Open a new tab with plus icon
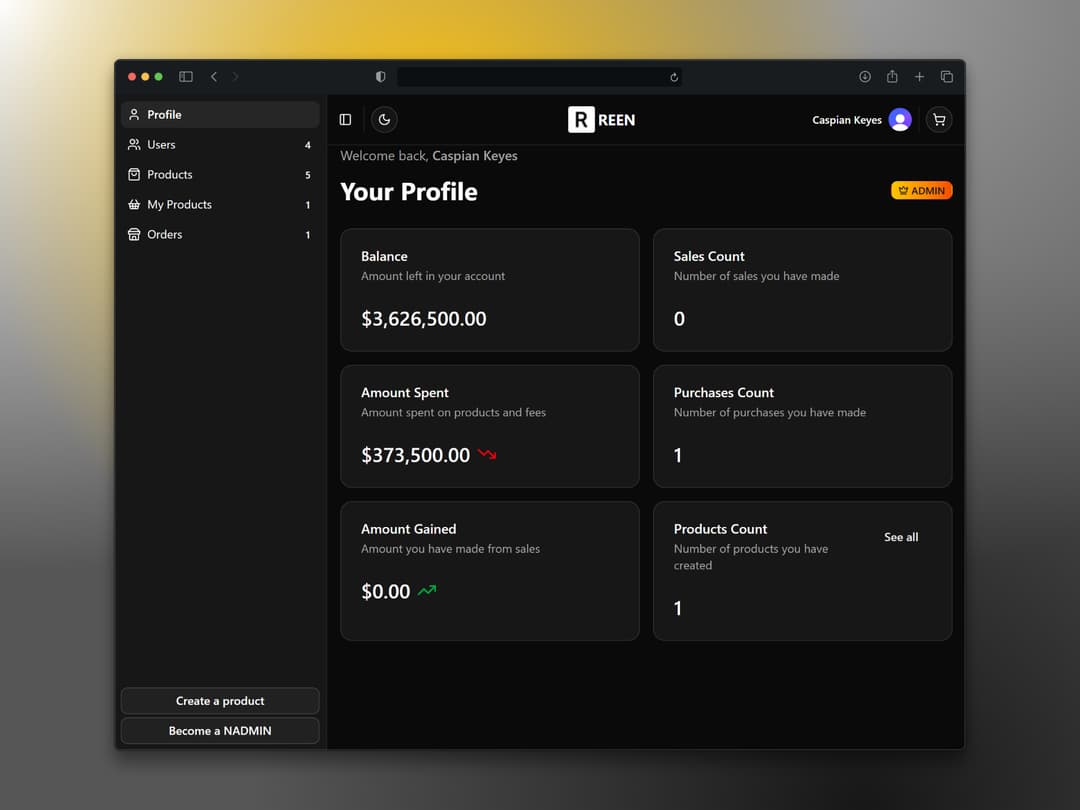1080x810 pixels. (x=920, y=76)
